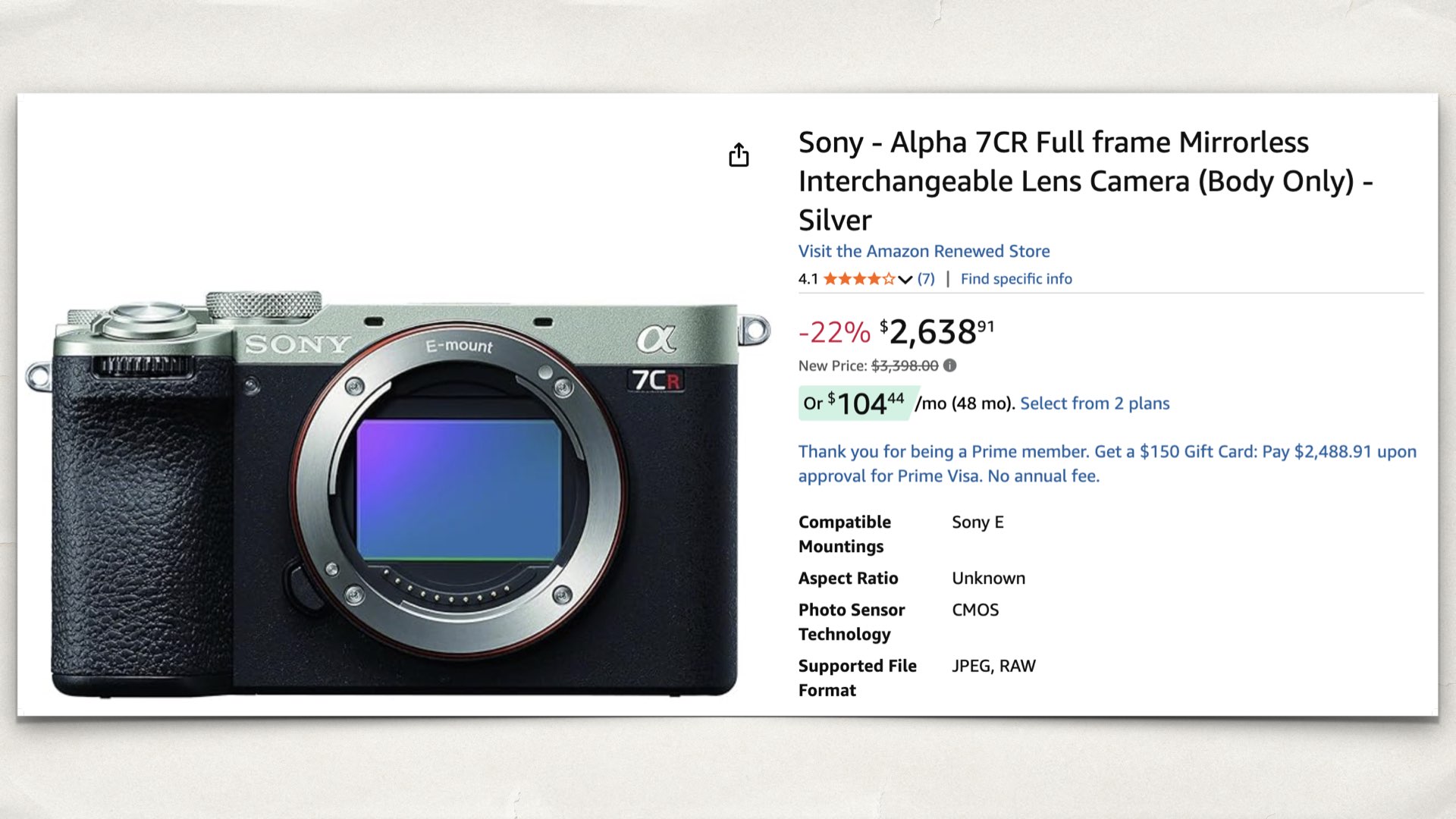Click the Sony E compatible mounting value
Image resolution: width=1456 pixels, height=819 pixels.
[978, 522]
